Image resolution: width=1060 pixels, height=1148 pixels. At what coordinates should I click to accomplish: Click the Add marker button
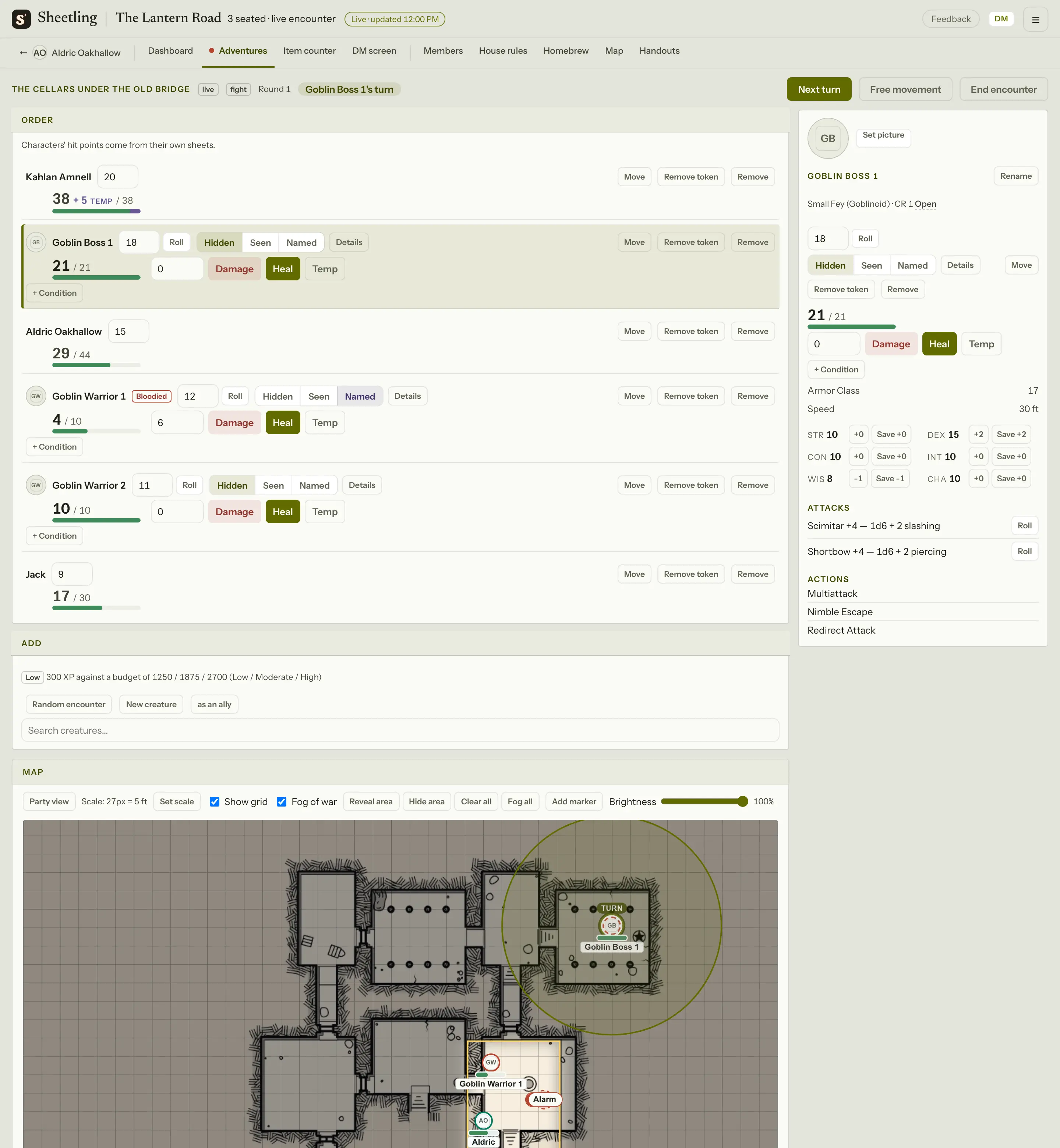tap(573, 802)
